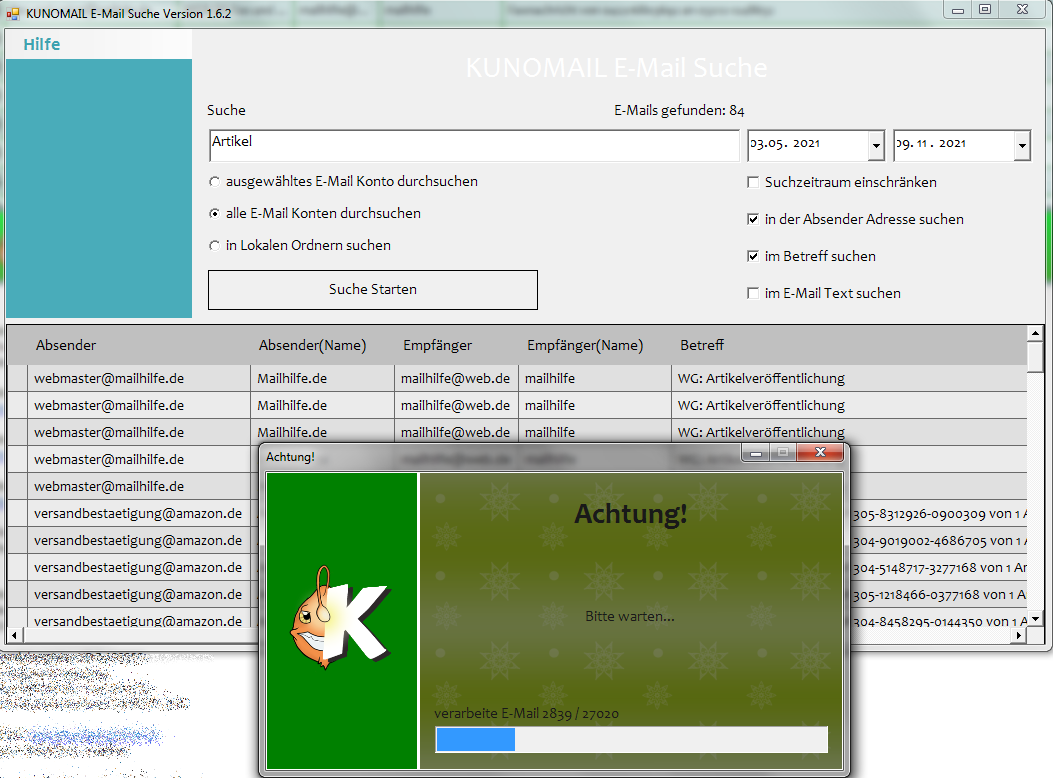The width and height of the screenshot is (1053, 778).
Task: Toggle 'in der Absender Adresse suchen' checkbox
Action: click(753, 220)
